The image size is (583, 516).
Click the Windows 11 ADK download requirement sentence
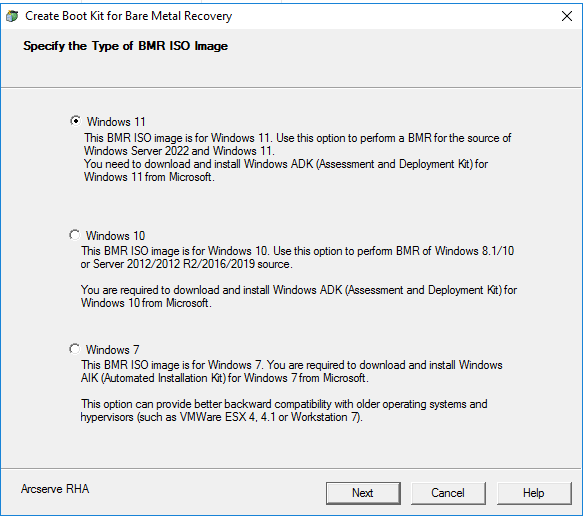(x=286, y=171)
